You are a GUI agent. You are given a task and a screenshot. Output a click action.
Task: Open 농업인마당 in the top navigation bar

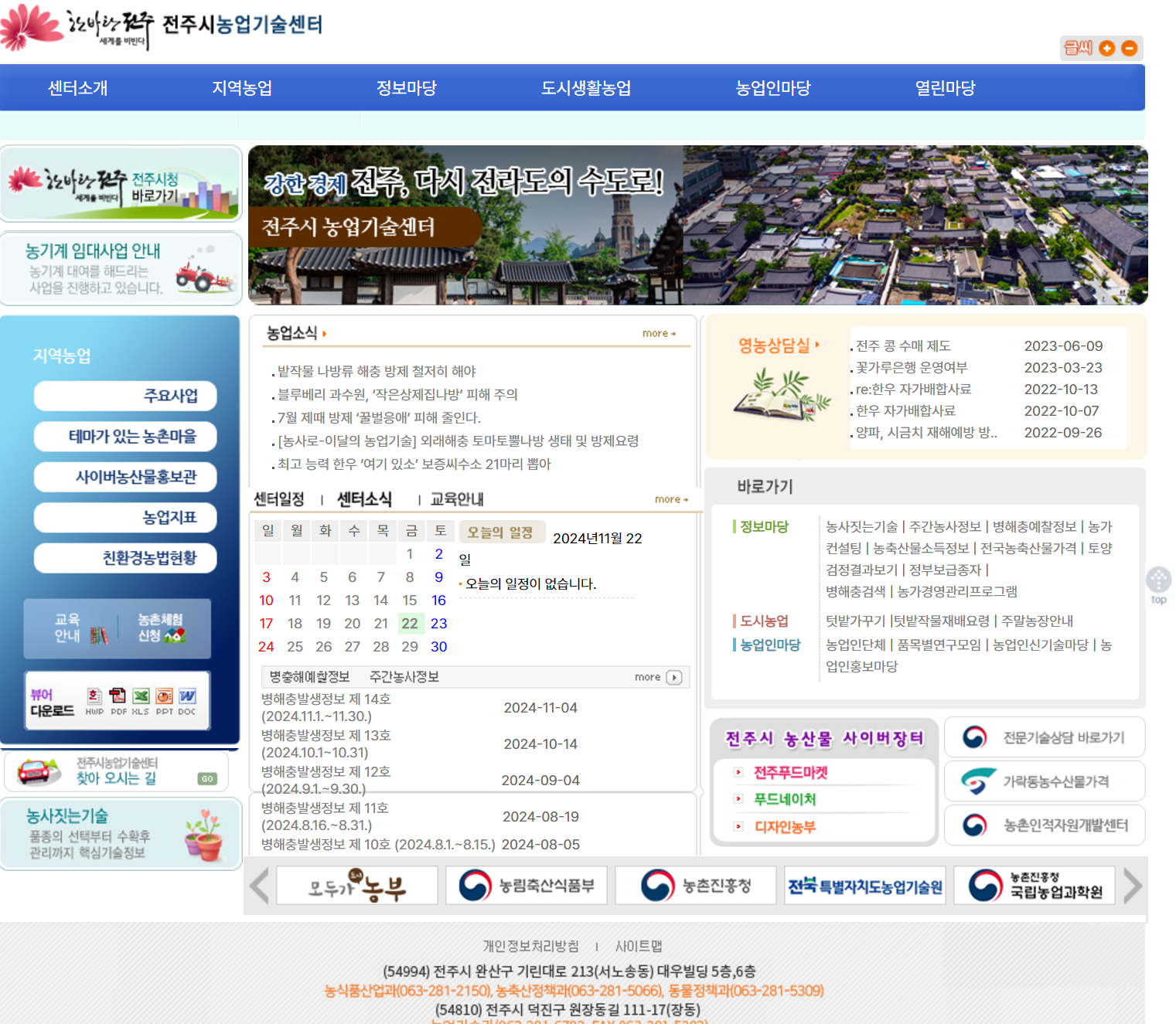click(773, 88)
